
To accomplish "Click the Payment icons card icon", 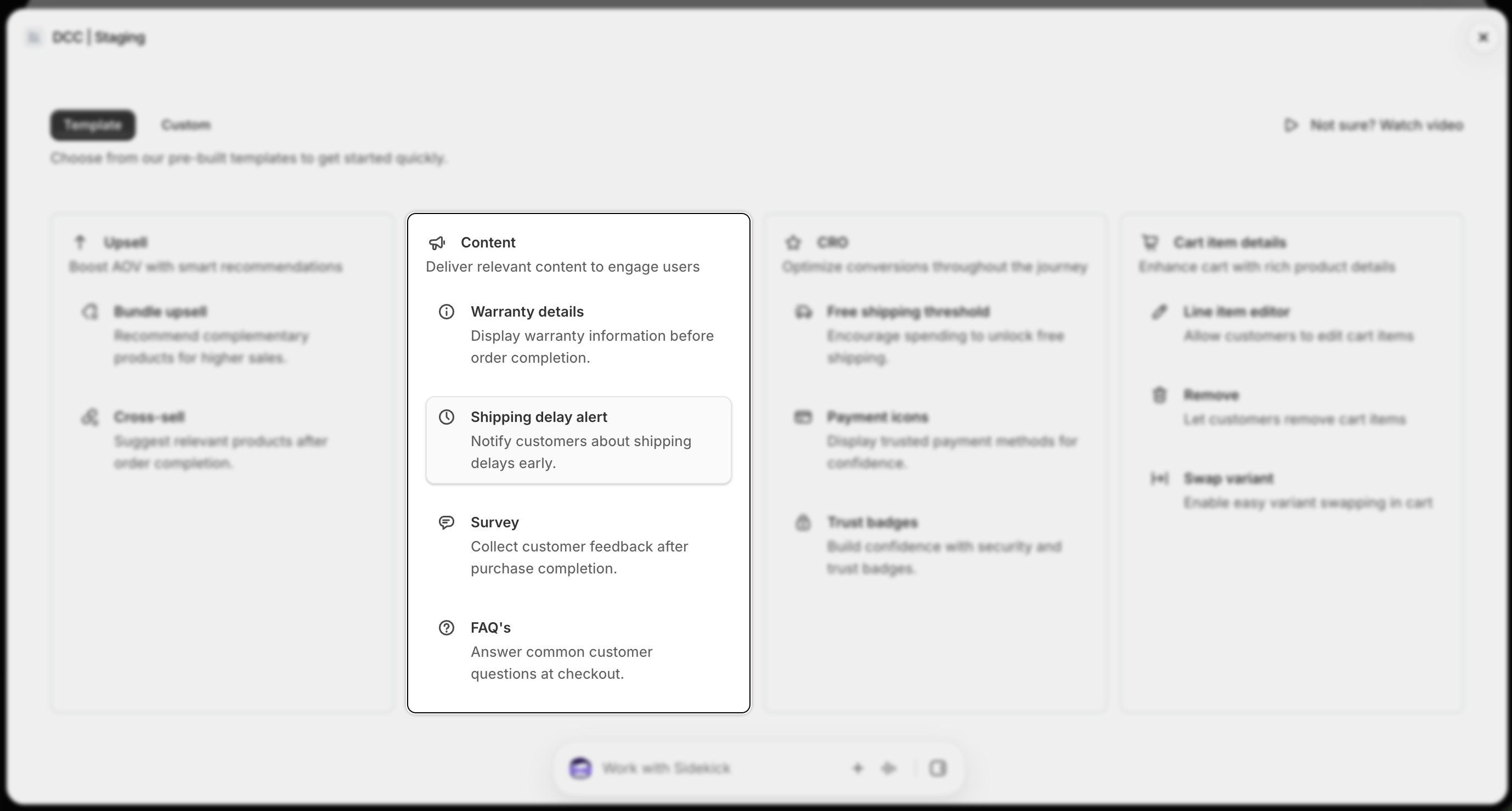I will tap(803, 417).
